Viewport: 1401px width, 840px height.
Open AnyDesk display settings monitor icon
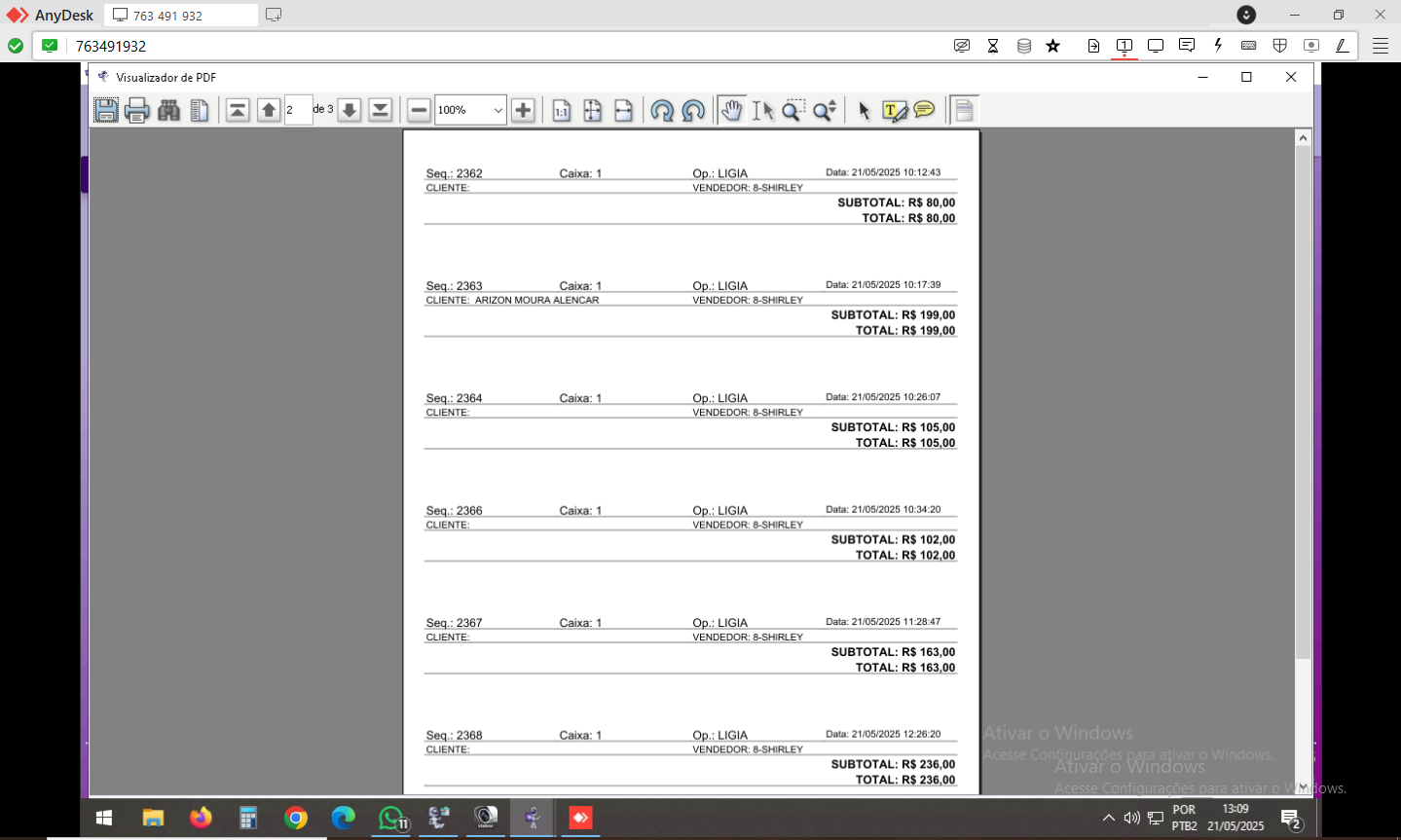click(1156, 46)
